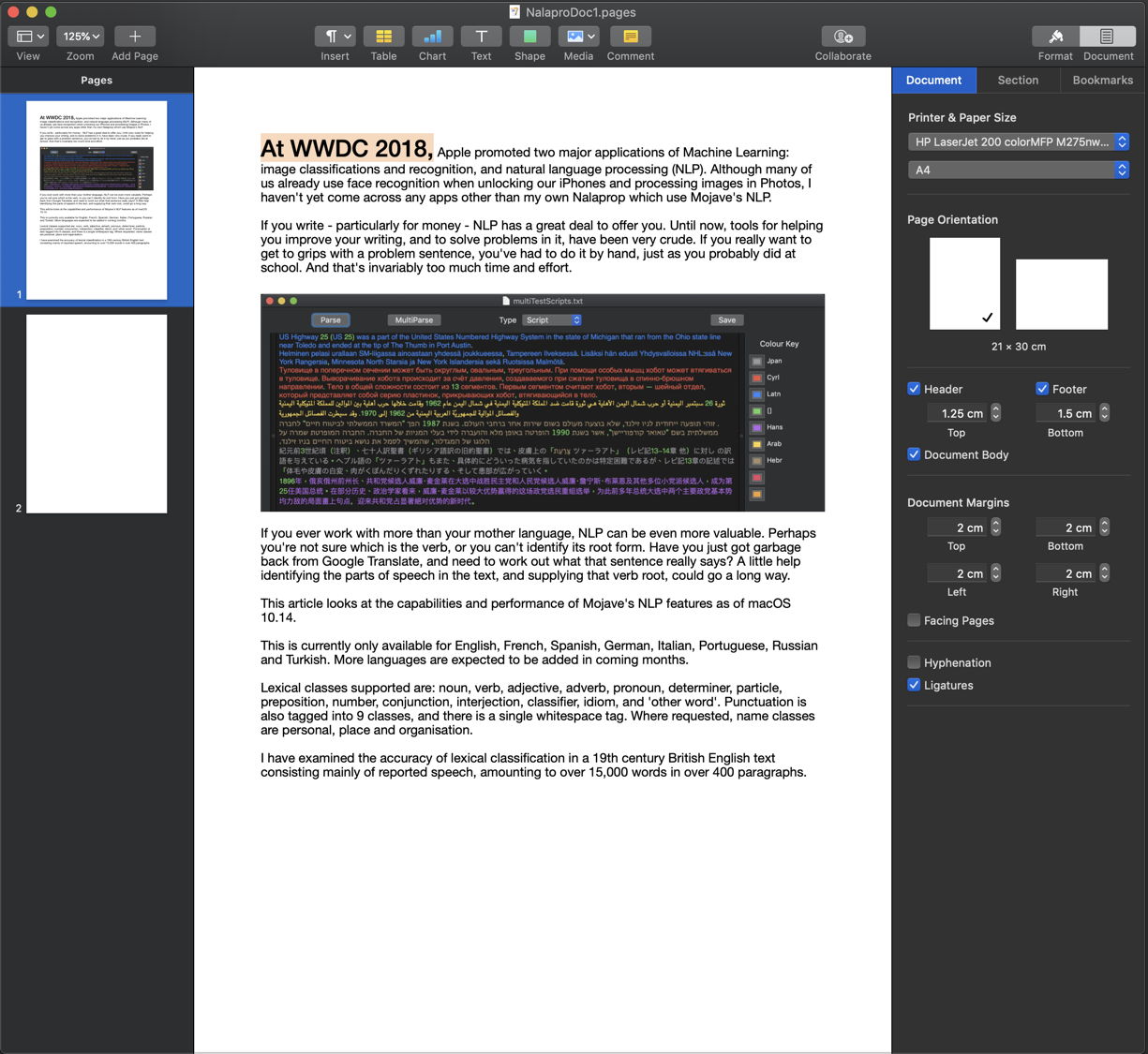Click the Table toolbar icon
This screenshot has height=1054, width=1148.
click(x=383, y=37)
